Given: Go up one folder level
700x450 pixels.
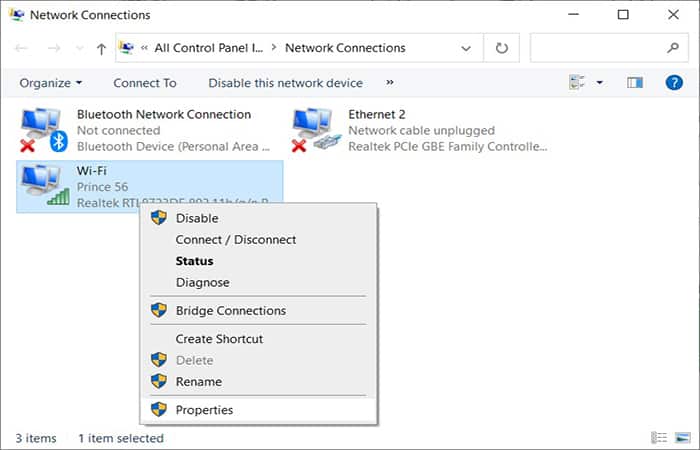Looking at the screenshot, I should [101, 49].
